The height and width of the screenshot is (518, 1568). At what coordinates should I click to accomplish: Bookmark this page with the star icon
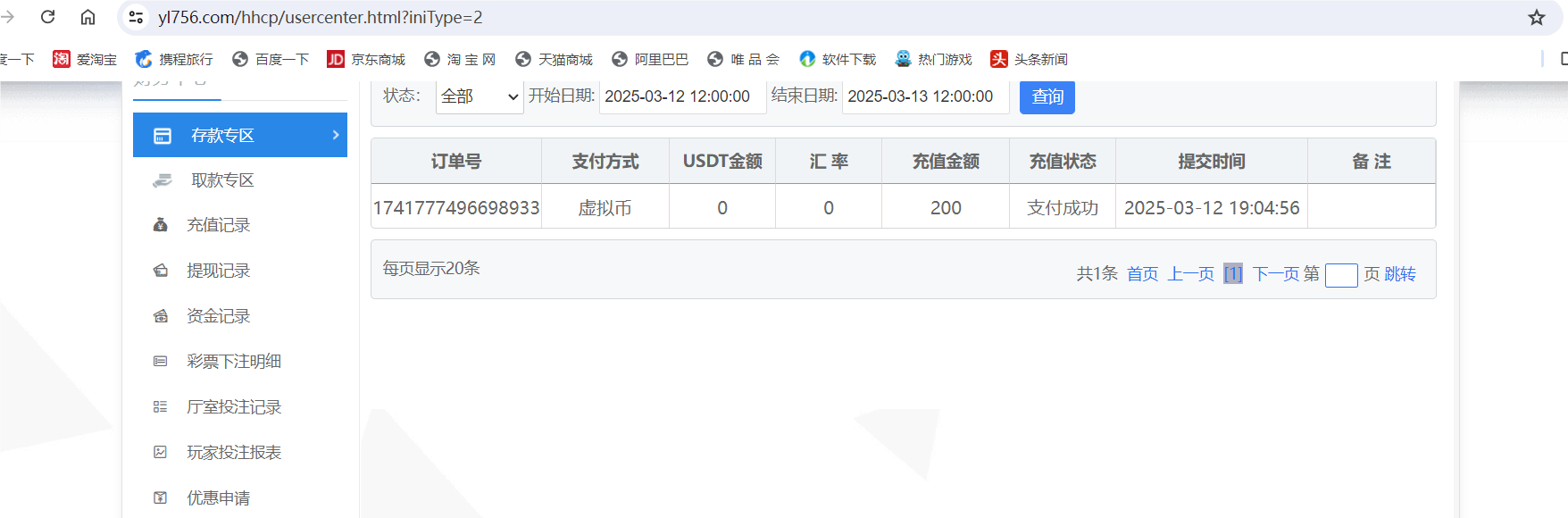tap(1537, 17)
